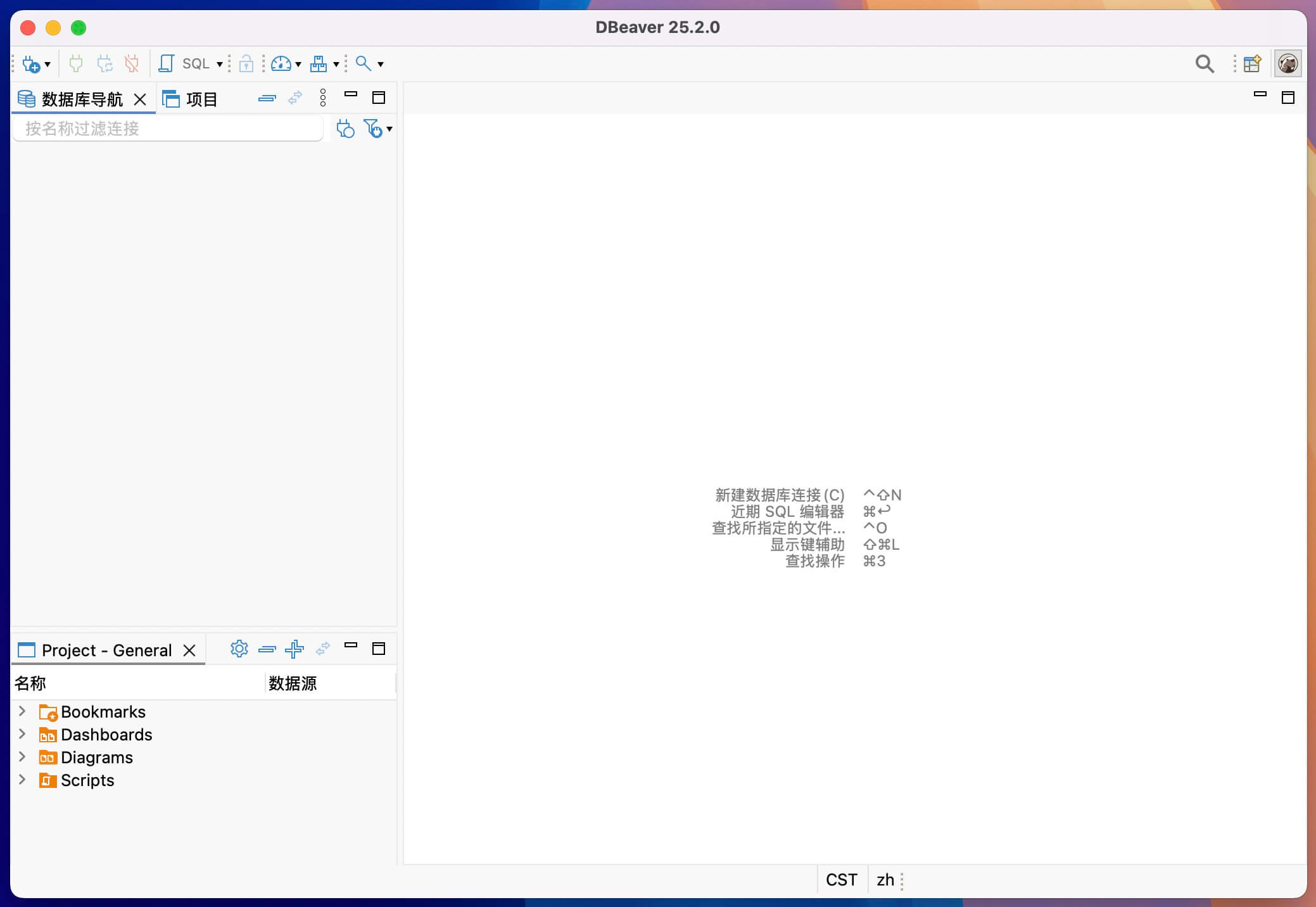Select the Project - General tab
The width and height of the screenshot is (1316, 907).
(106, 650)
